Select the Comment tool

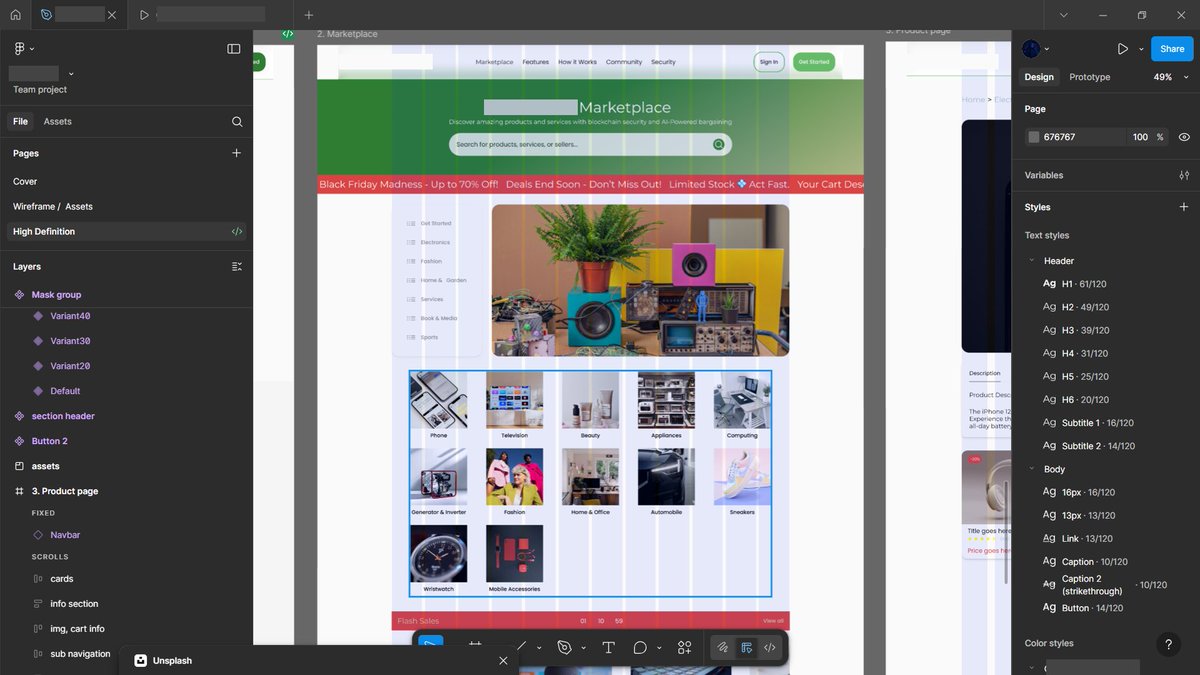(640, 648)
